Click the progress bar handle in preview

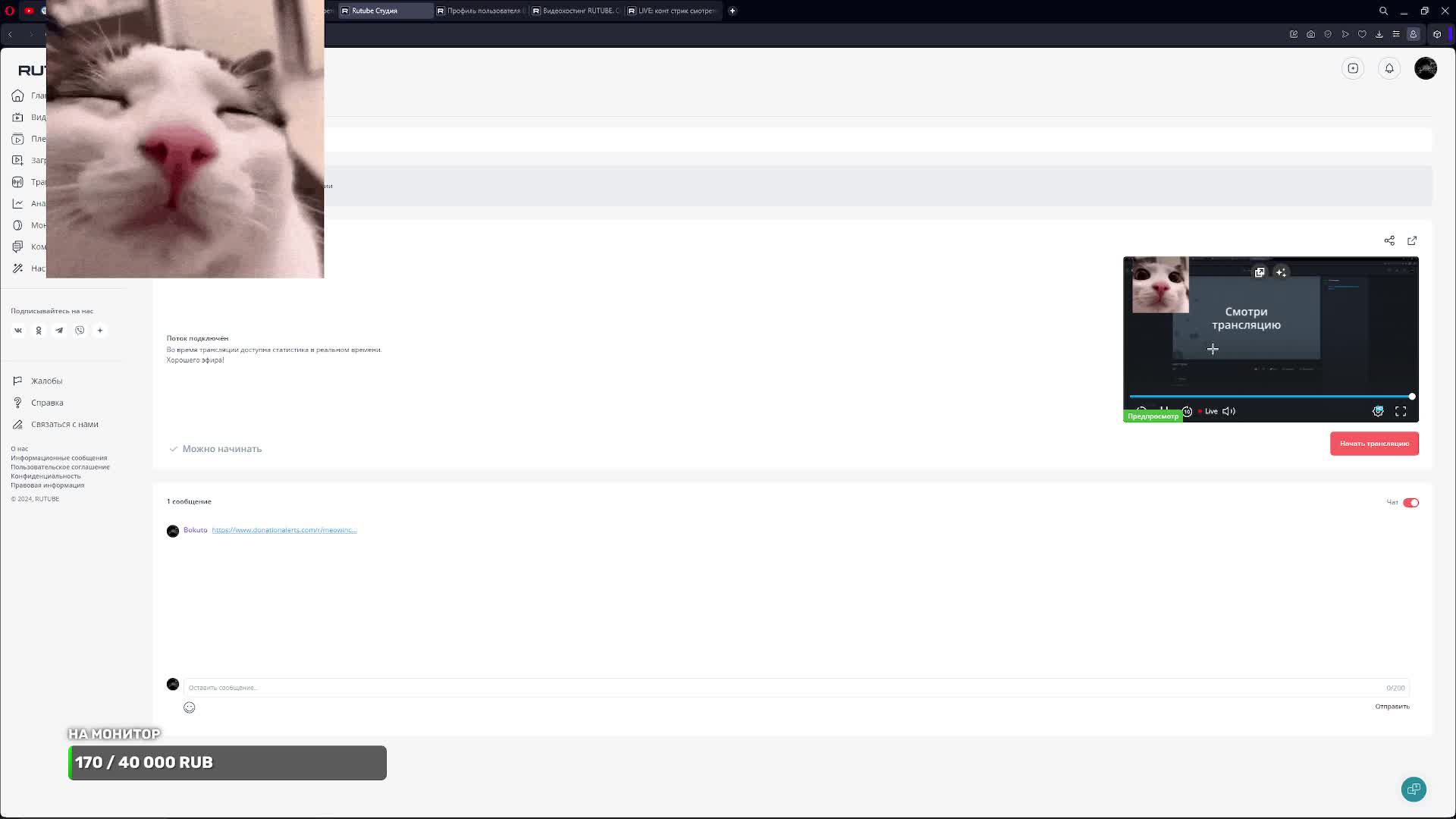pos(1412,397)
